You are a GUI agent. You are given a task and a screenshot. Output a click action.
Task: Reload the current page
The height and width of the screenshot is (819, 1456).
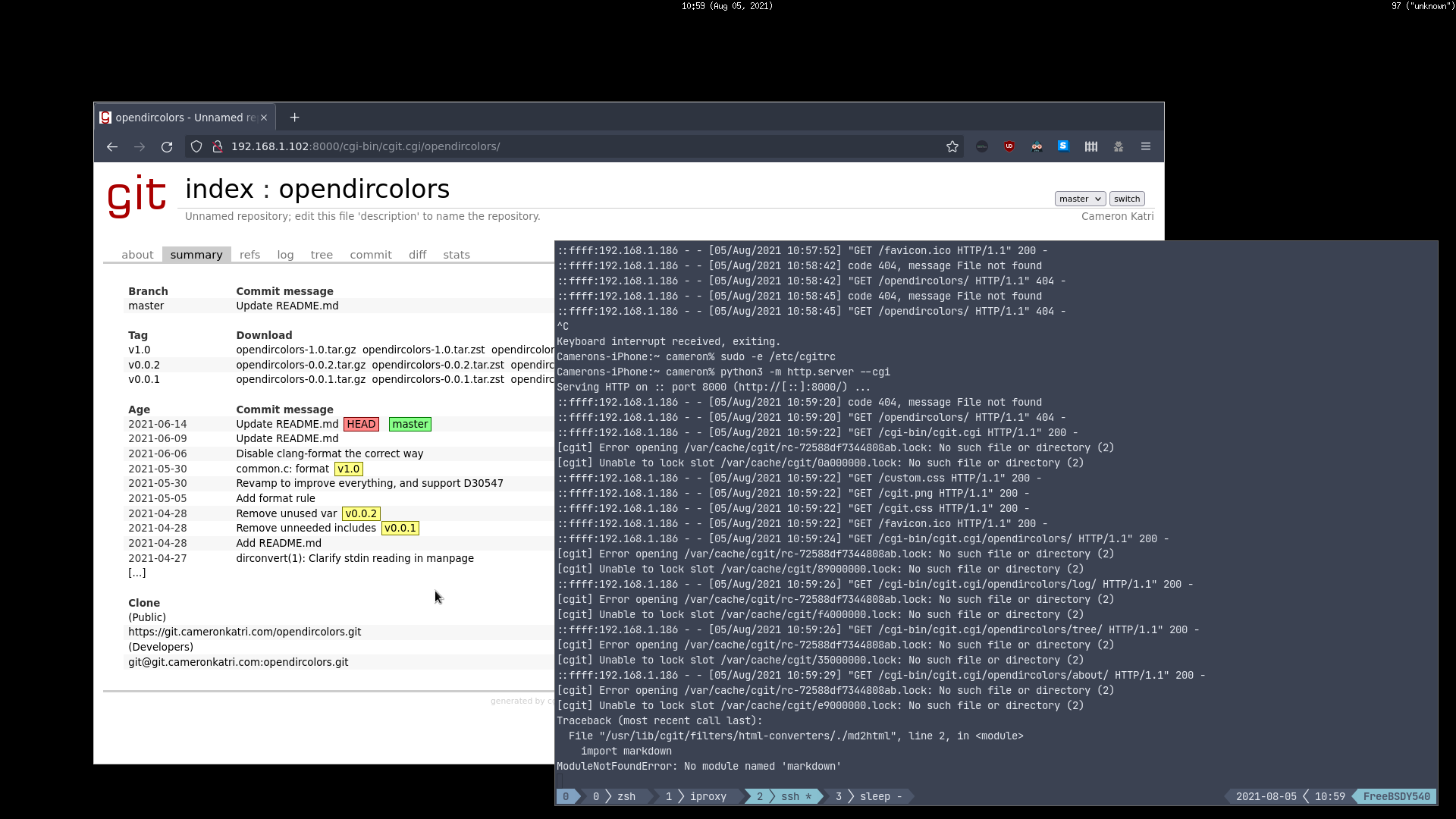click(167, 146)
